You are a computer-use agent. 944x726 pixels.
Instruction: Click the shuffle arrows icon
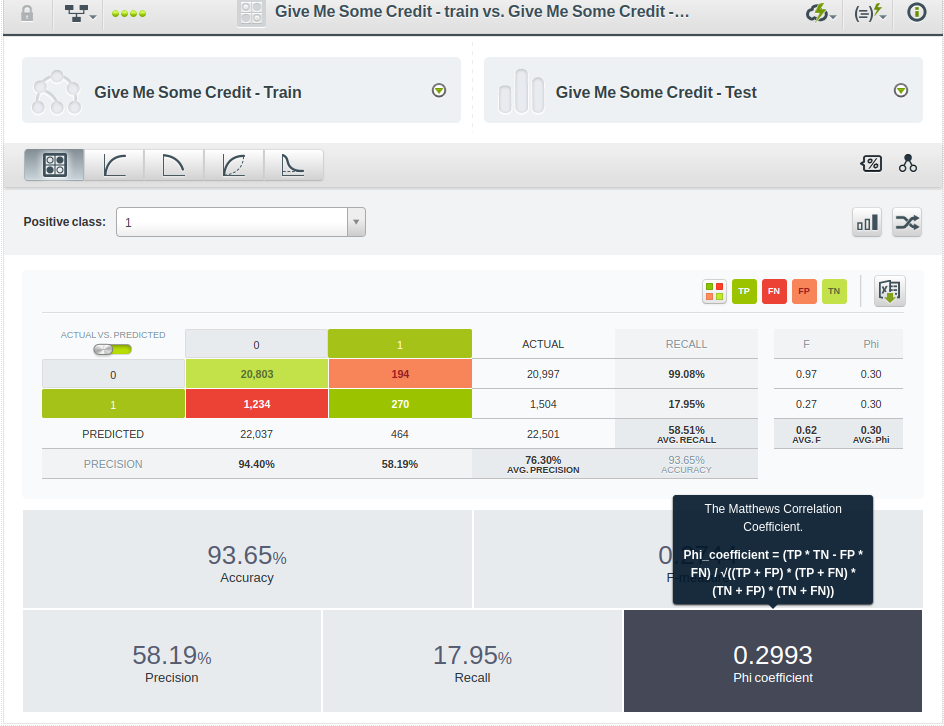[x=906, y=222]
